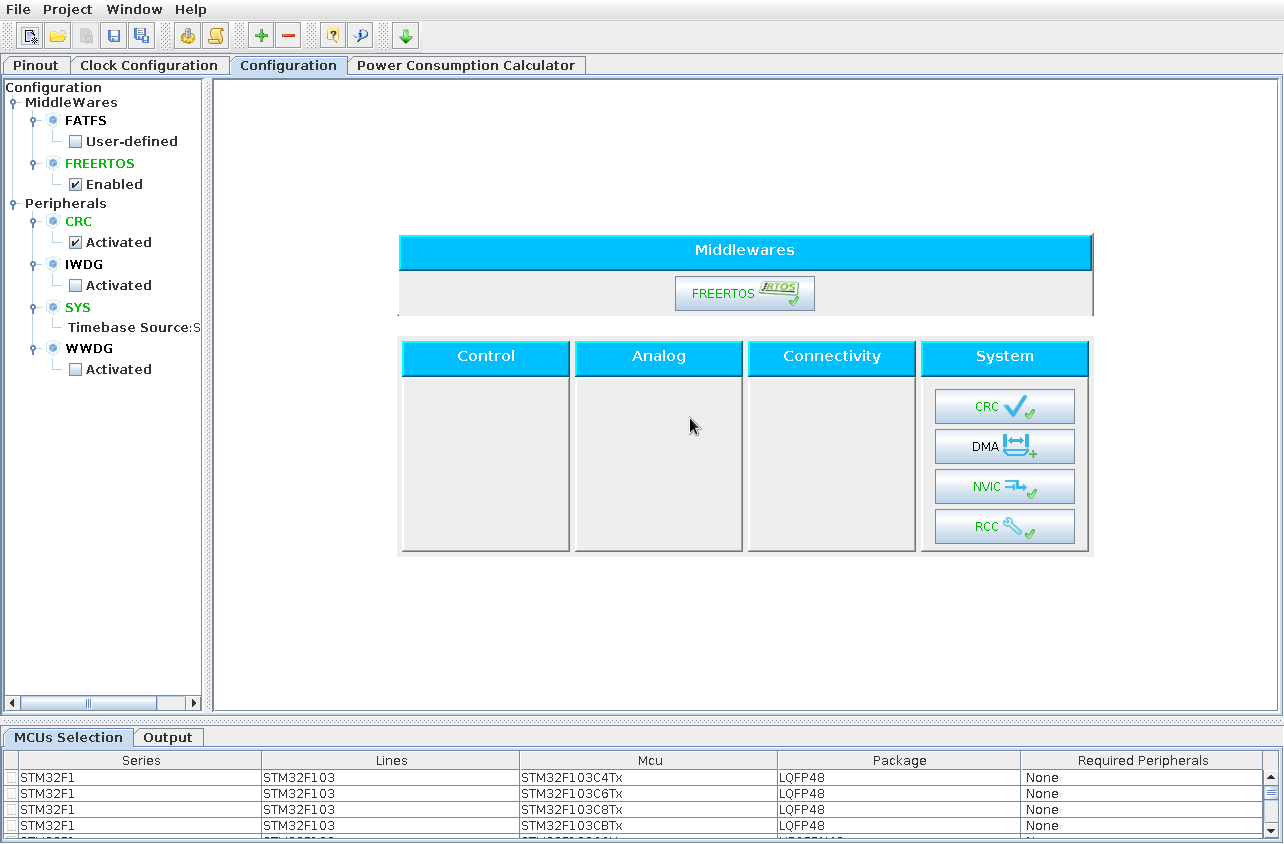This screenshot has width=1284, height=844.
Task: Click MCU table scroll down arrow
Action: point(1272,830)
